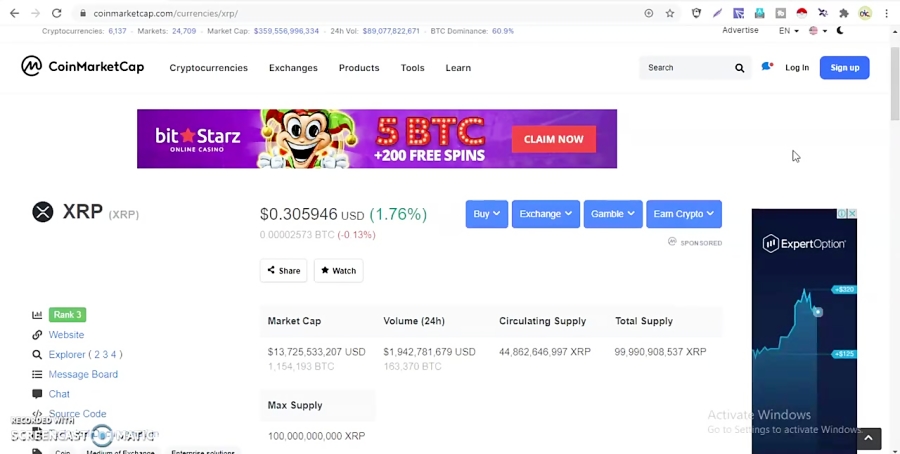
Task: Open the Exchange dropdown
Action: pos(546,214)
